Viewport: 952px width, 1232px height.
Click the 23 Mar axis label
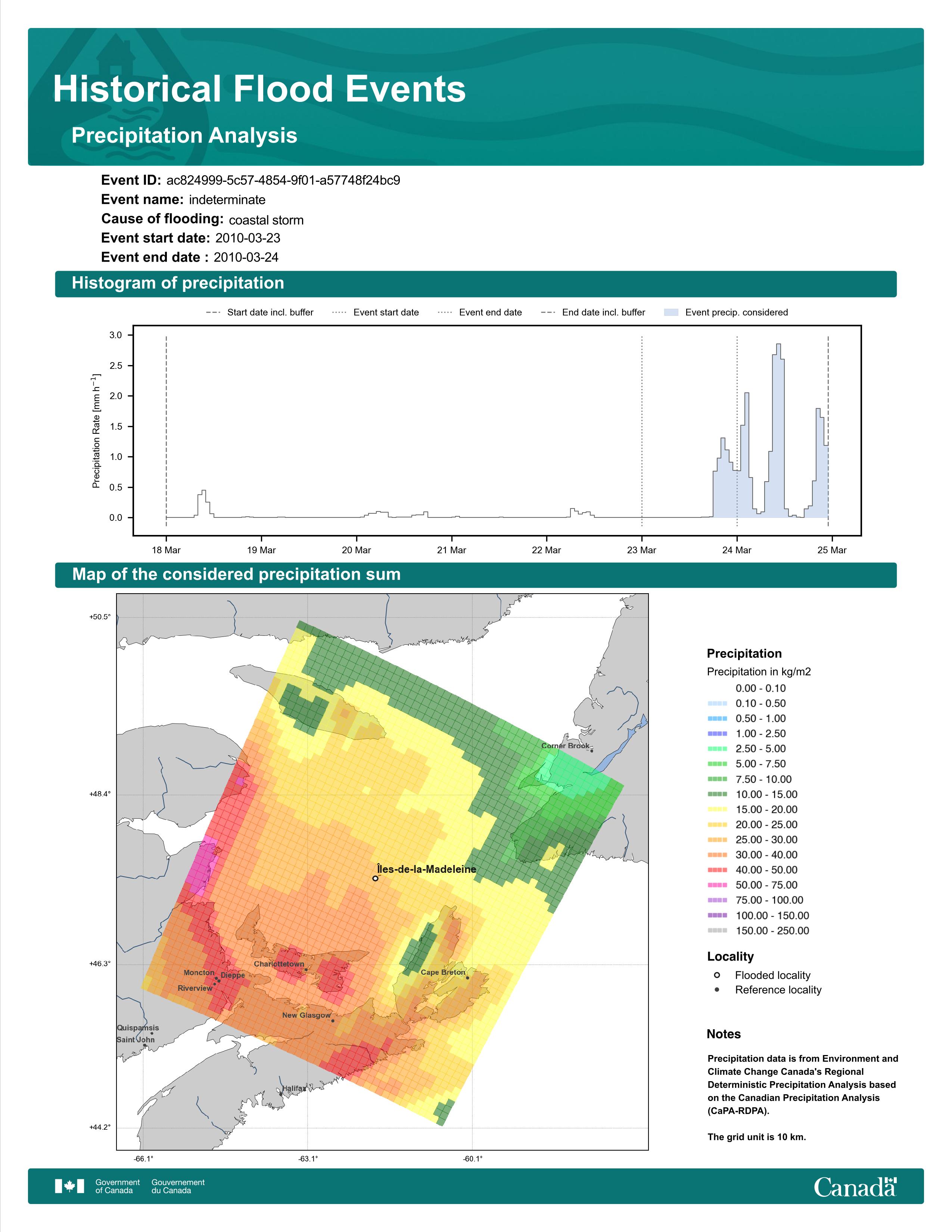click(x=642, y=550)
